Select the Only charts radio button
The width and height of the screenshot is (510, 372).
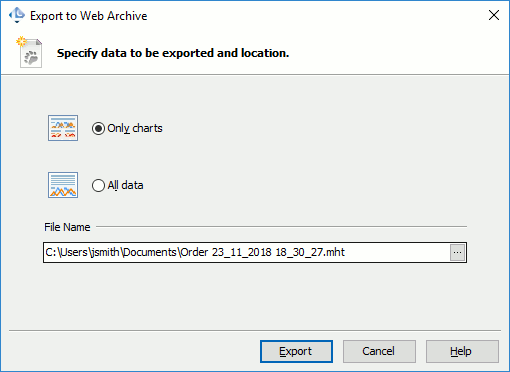pos(98,128)
